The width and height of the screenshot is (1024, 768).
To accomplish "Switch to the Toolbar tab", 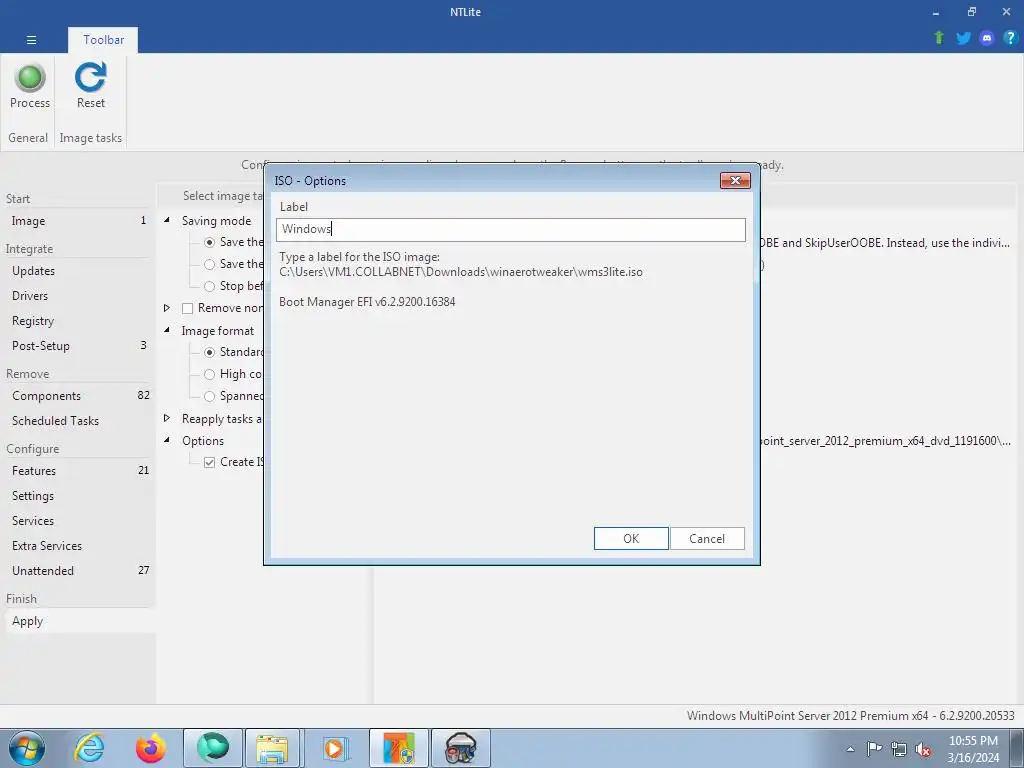I will click(x=103, y=40).
